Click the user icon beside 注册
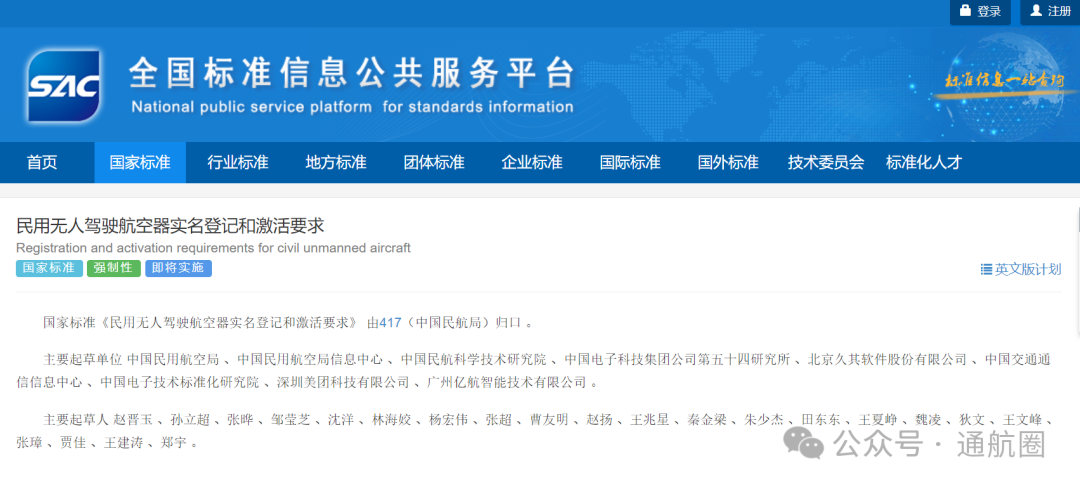 pyautogui.click(x=1035, y=10)
